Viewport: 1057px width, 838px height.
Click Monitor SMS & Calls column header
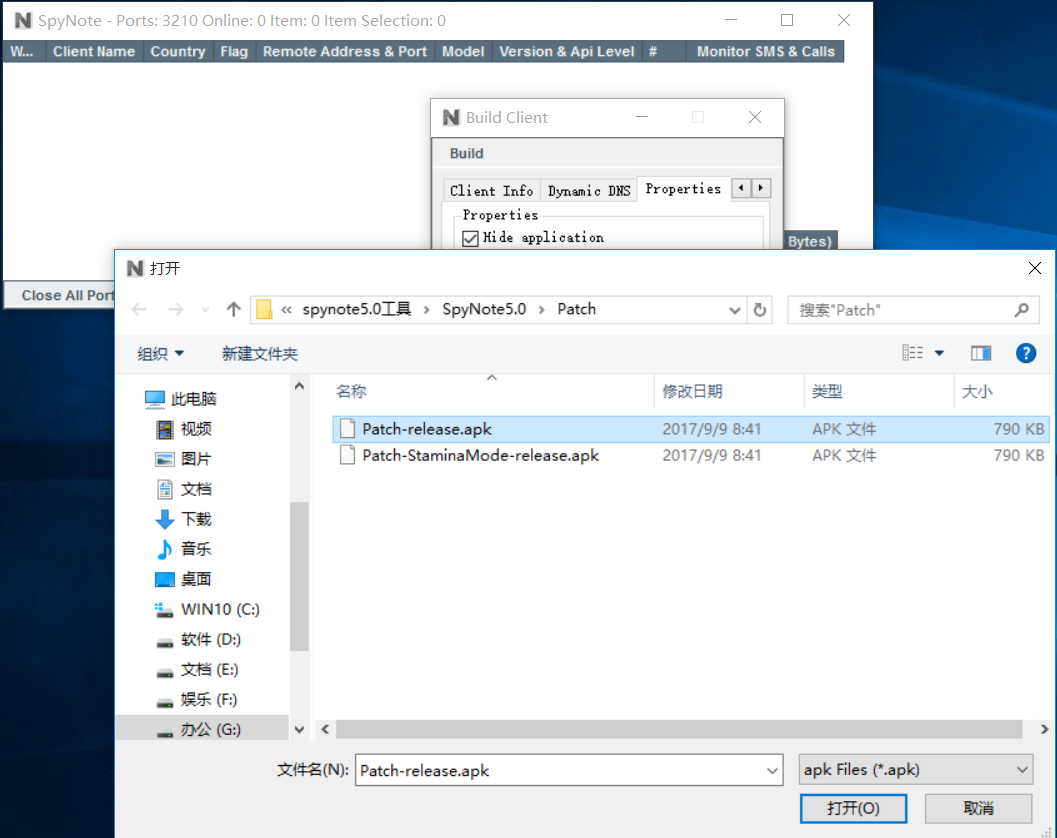(766, 51)
